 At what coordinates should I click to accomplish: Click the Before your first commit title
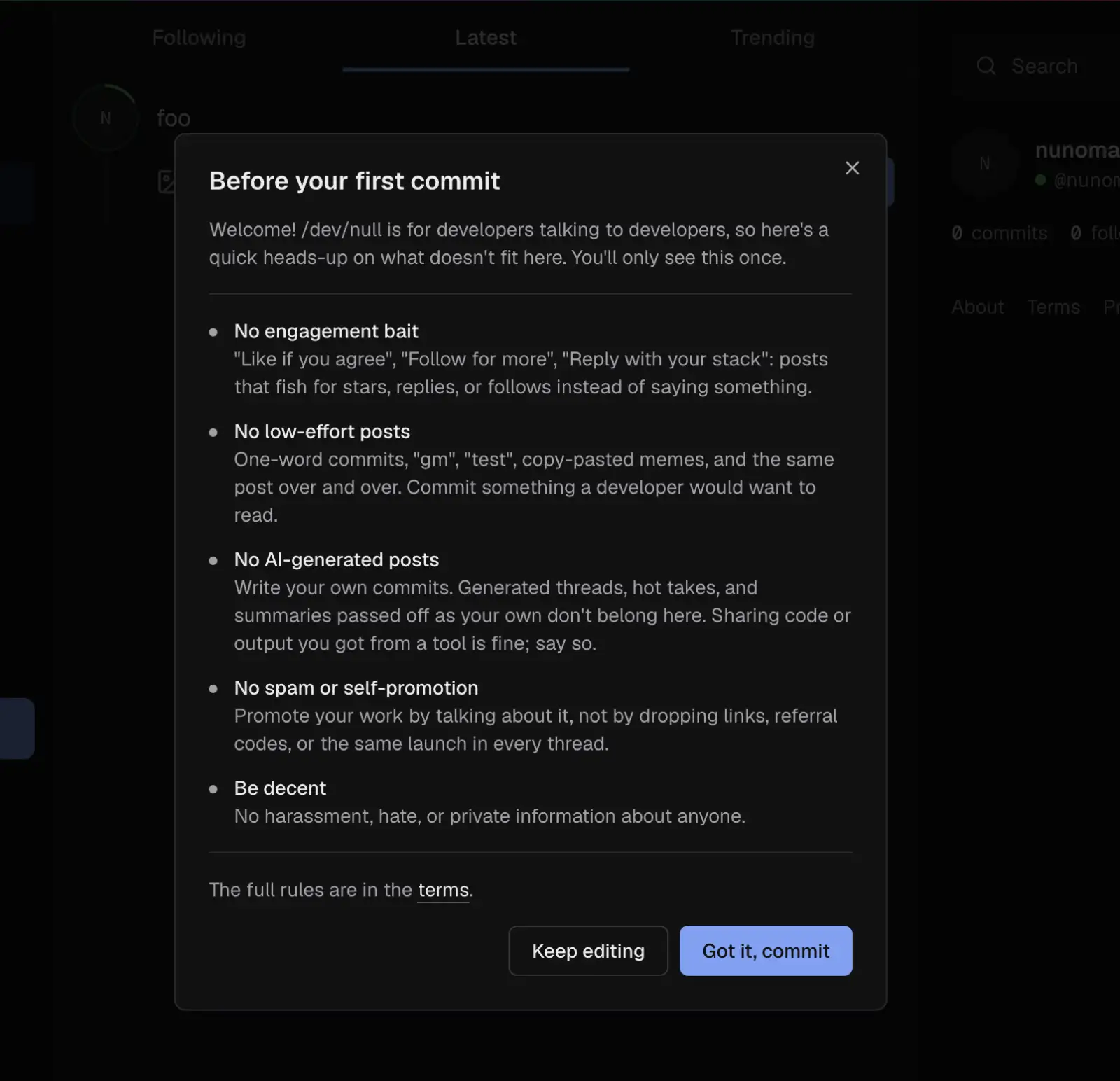(x=355, y=181)
